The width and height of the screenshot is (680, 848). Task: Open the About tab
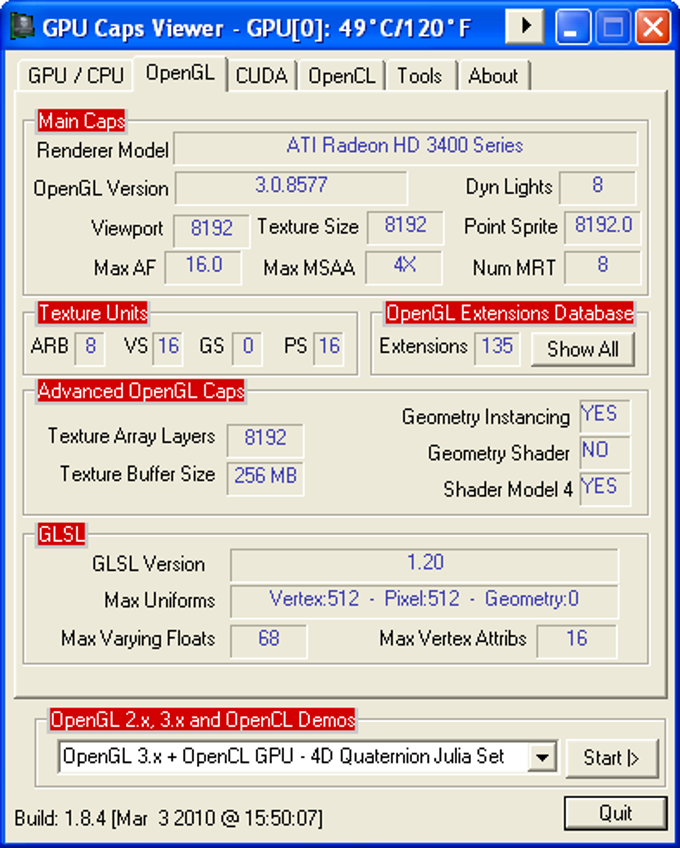(493, 76)
